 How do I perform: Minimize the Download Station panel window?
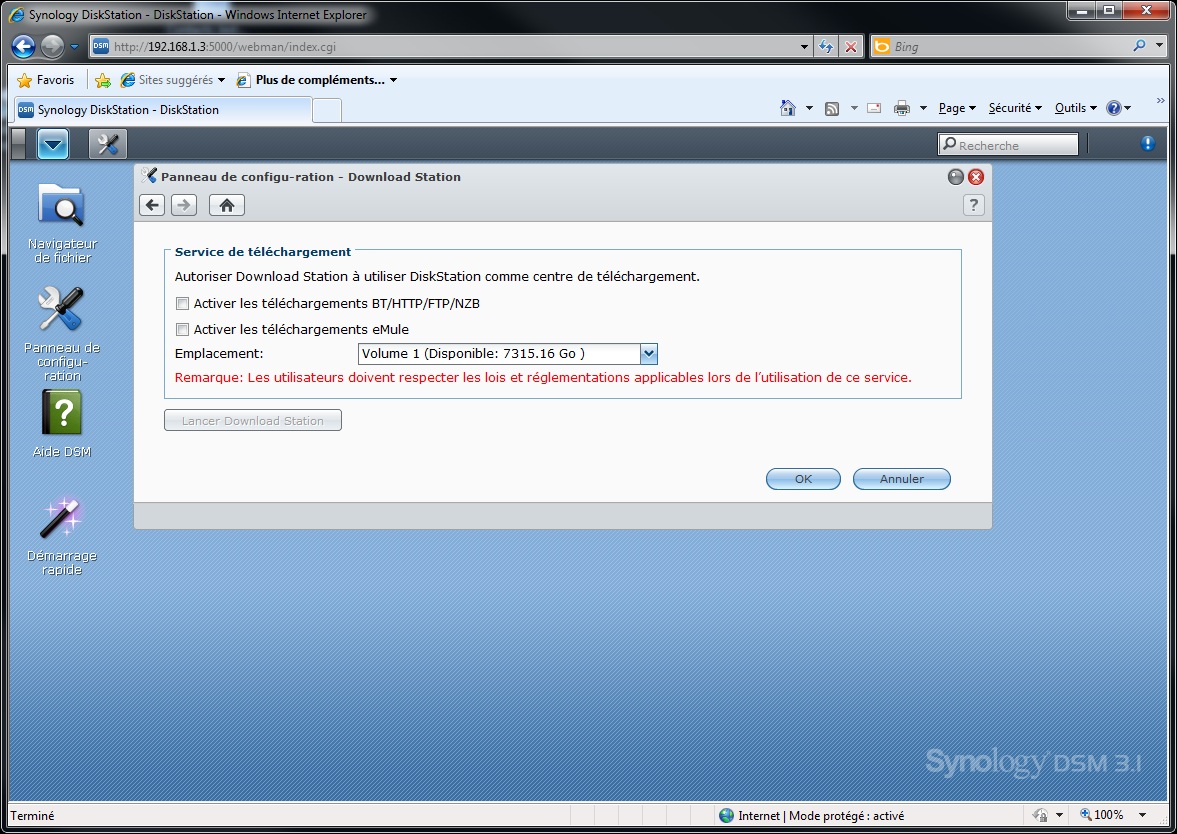point(956,177)
